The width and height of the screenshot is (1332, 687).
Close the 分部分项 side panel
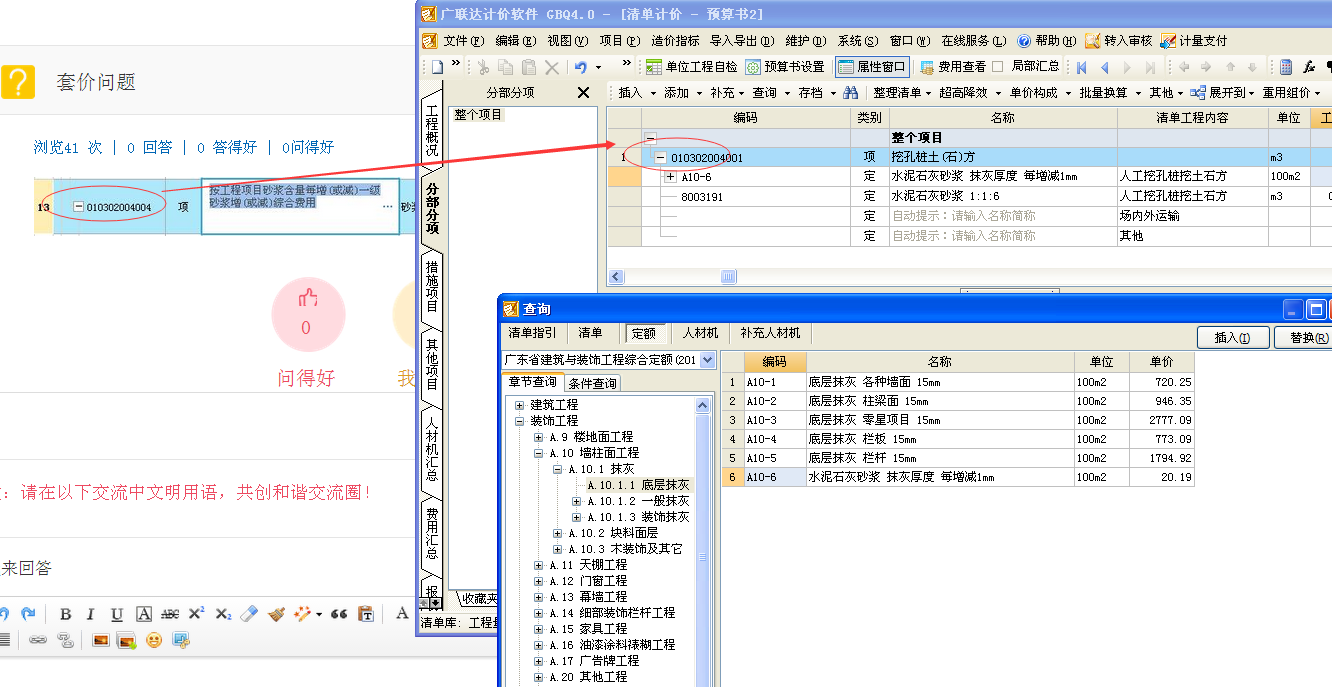point(584,93)
